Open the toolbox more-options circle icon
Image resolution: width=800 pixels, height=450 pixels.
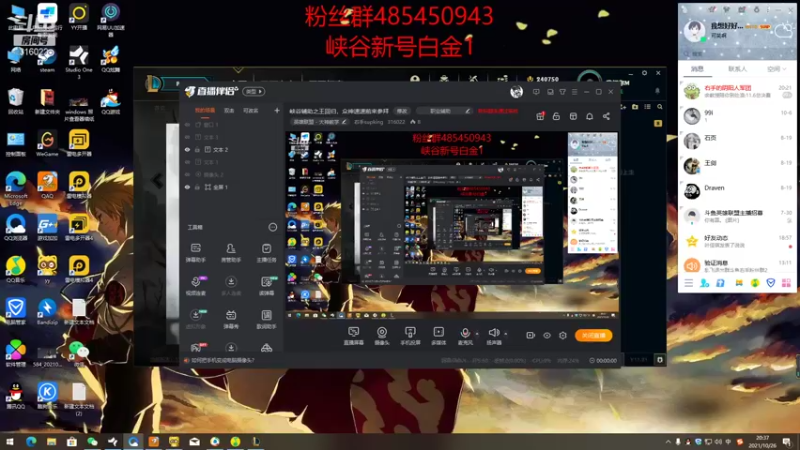tap(273, 227)
